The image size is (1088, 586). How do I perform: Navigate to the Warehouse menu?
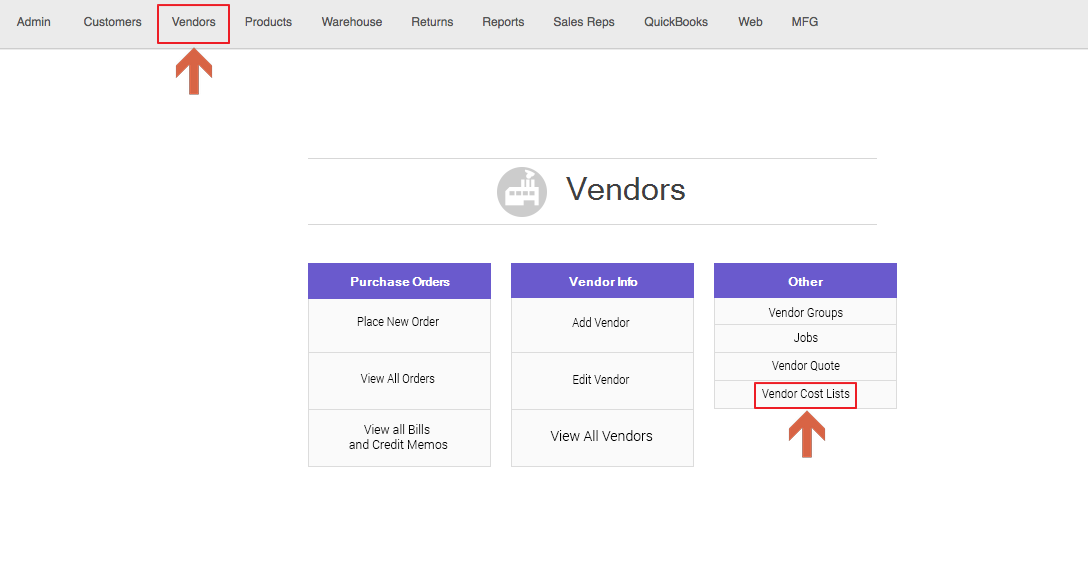[352, 22]
